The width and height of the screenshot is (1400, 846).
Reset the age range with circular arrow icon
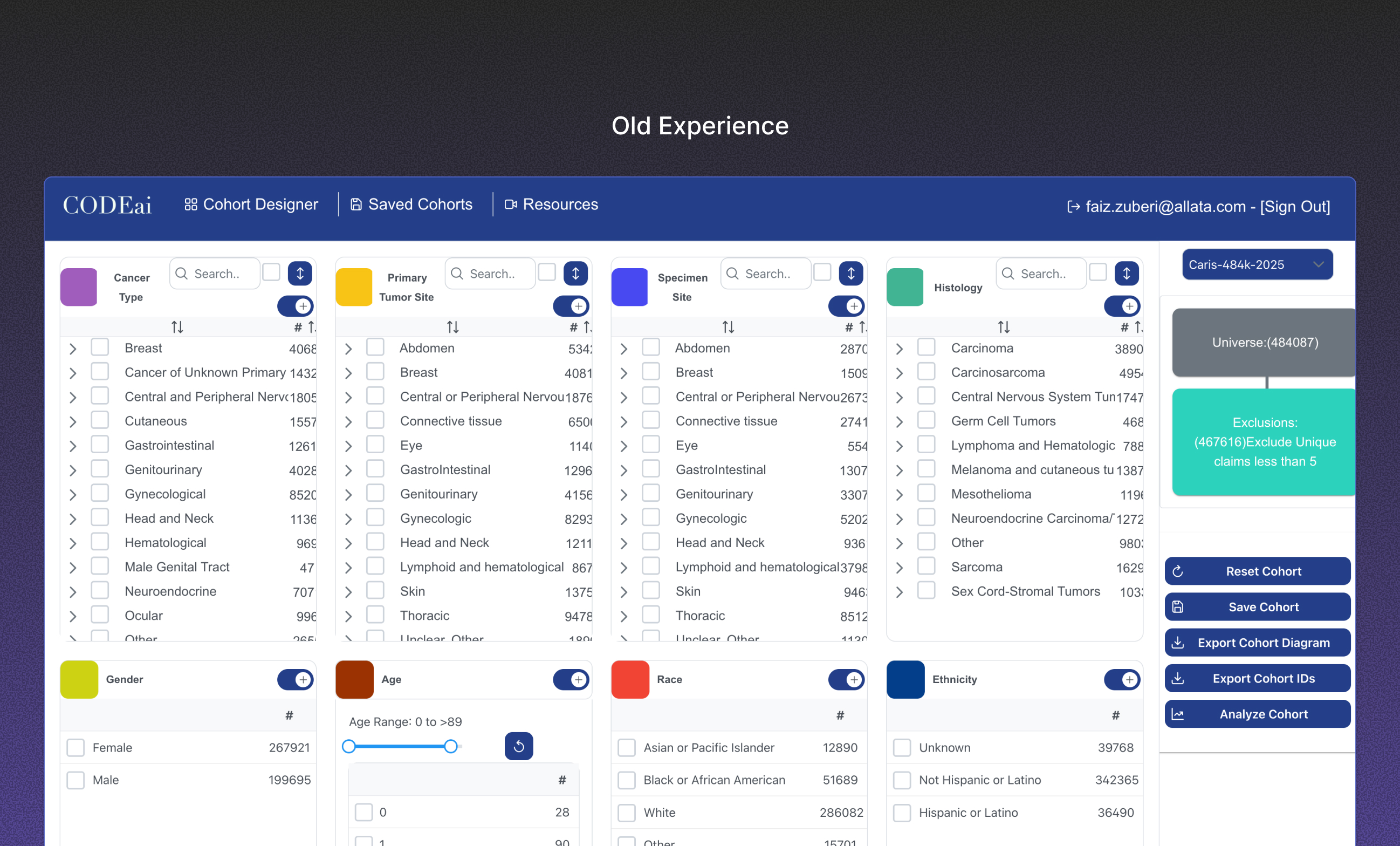[x=519, y=746]
